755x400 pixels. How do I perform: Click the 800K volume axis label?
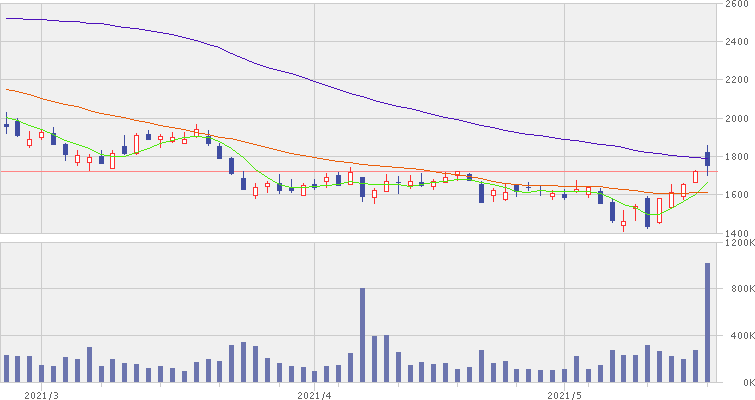[739, 289]
